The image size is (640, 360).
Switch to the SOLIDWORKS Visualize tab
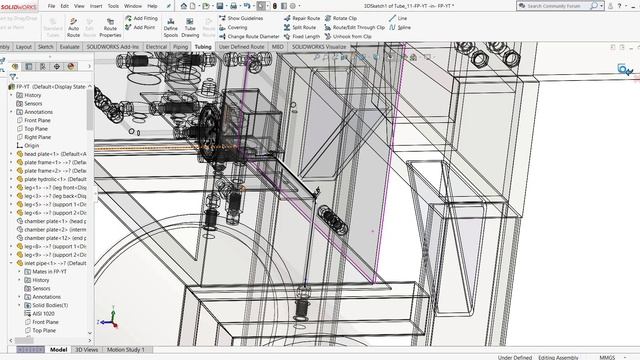point(319,47)
